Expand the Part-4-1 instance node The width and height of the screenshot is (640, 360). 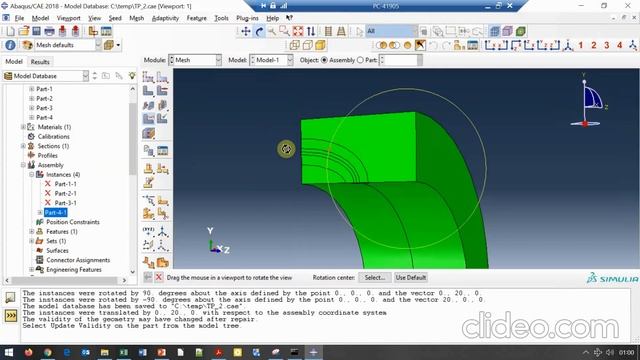[40, 212]
